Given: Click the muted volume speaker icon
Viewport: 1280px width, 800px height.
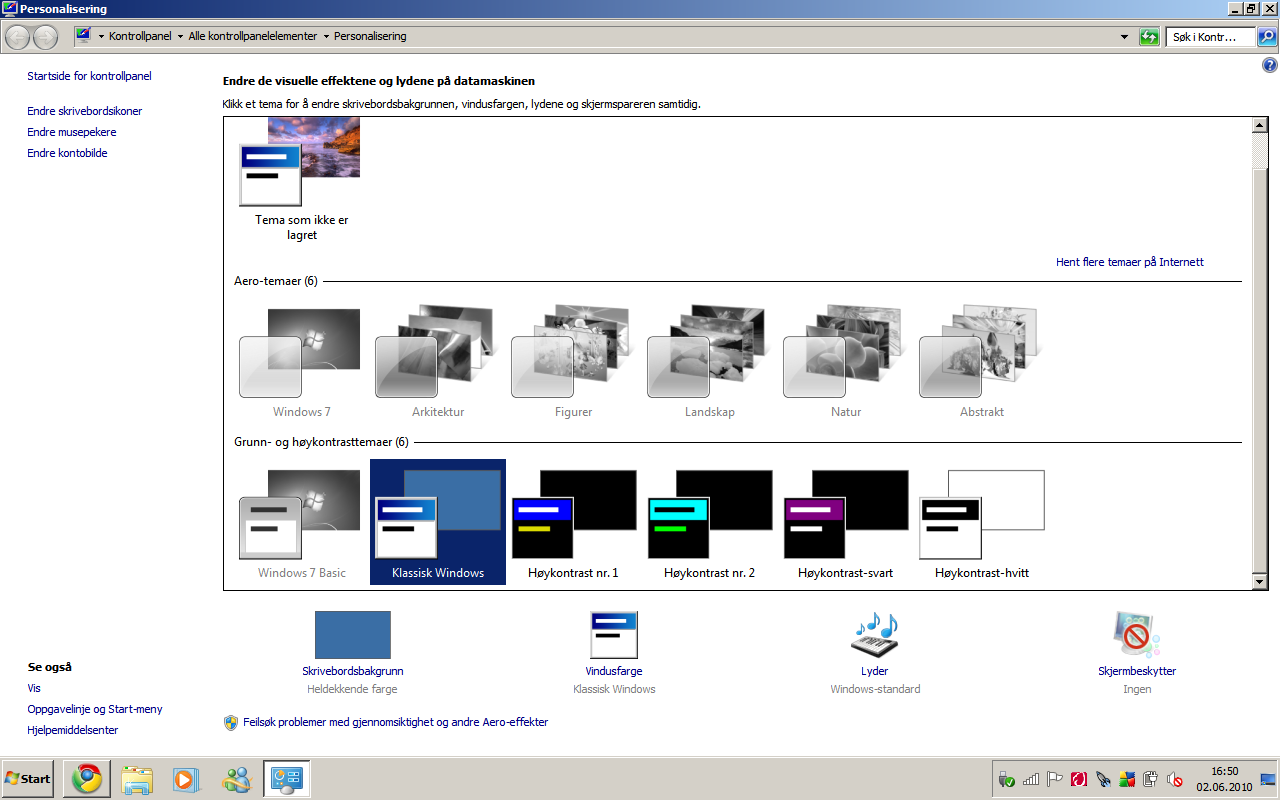Looking at the screenshot, I should coord(1175,779).
